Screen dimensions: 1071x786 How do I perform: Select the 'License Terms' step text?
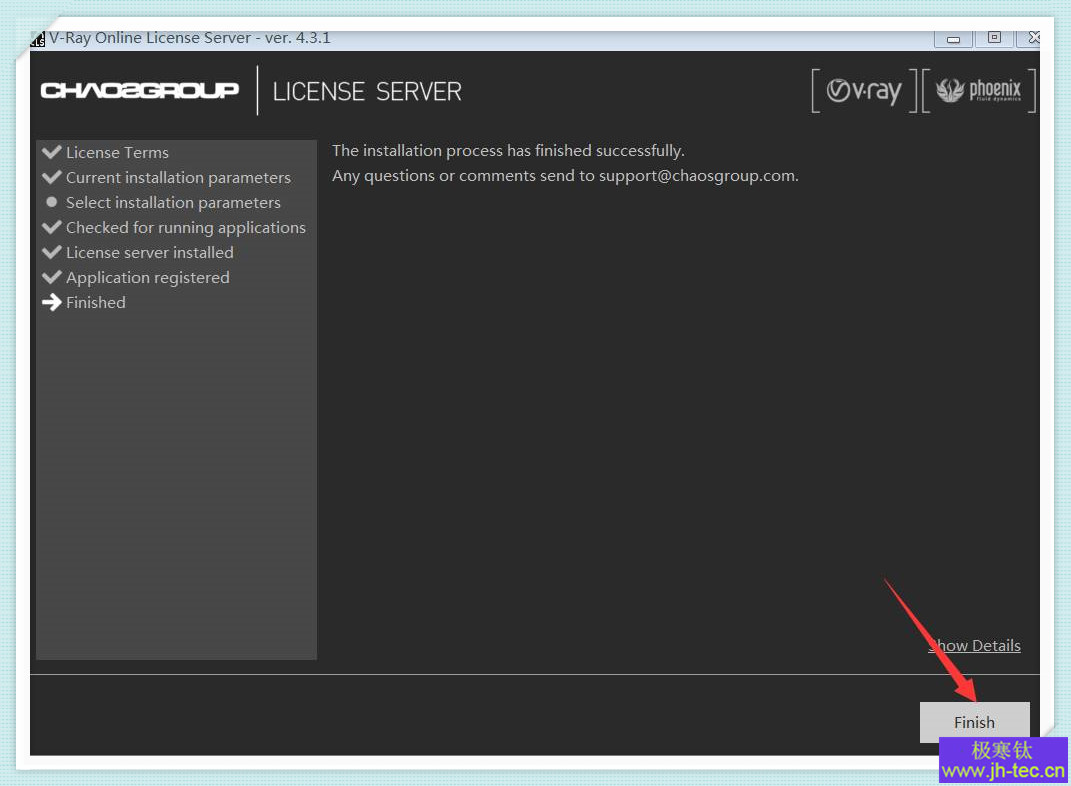point(117,152)
